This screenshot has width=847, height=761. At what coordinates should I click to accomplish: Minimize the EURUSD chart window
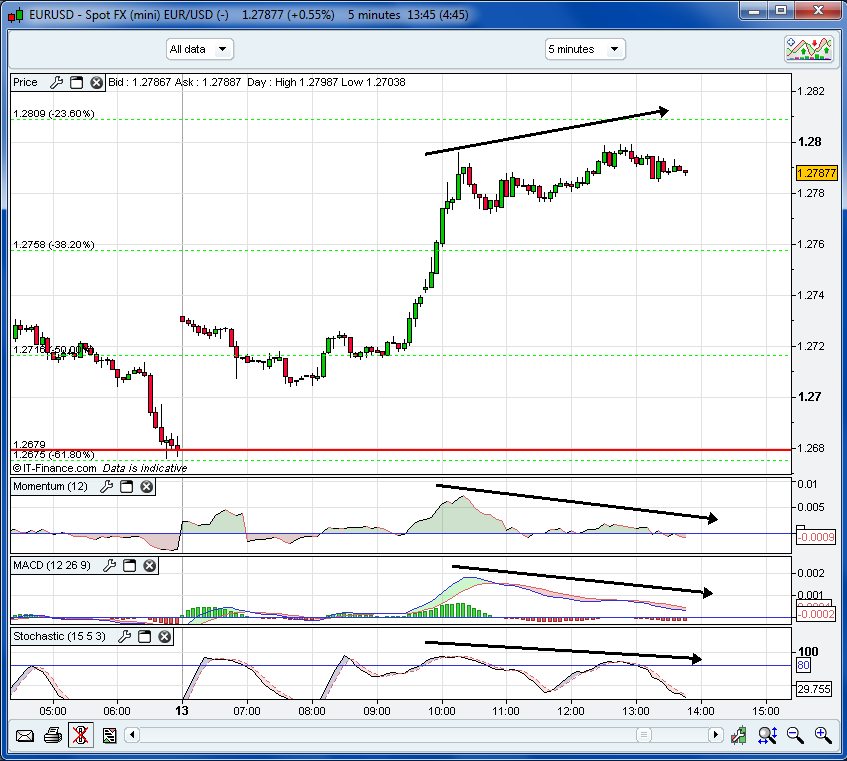pos(755,10)
